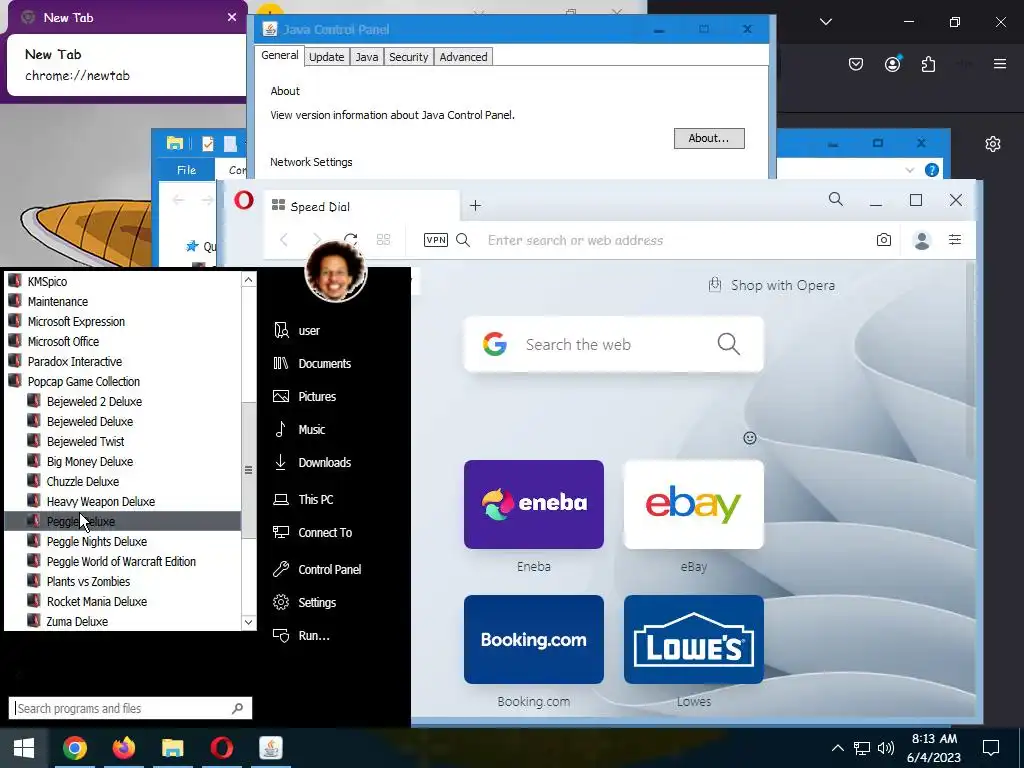
Task: Open the Opera snapshot camera icon
Action: [884, 240]
